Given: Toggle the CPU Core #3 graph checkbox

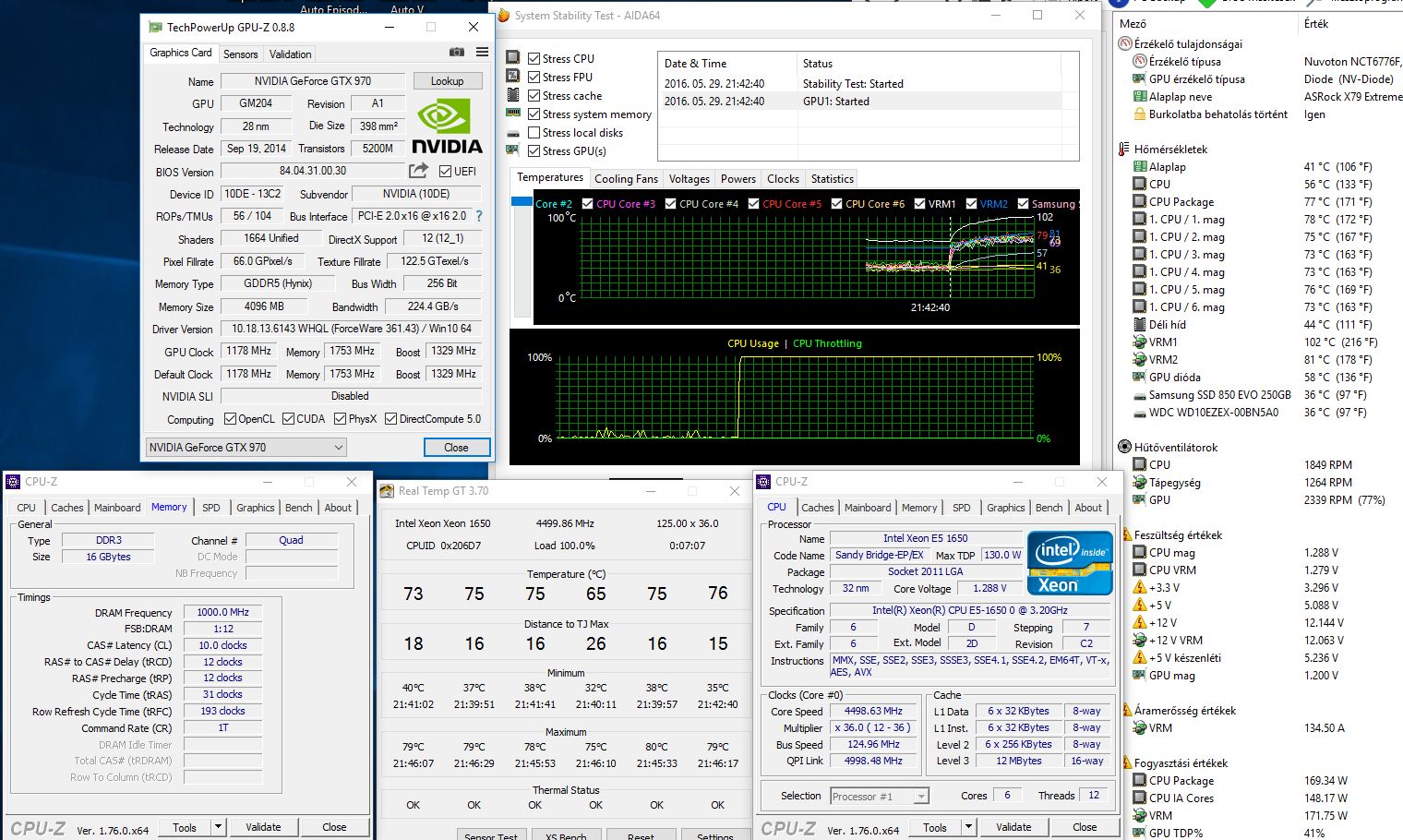Looking at the screenshot, I should click(587, 204).
